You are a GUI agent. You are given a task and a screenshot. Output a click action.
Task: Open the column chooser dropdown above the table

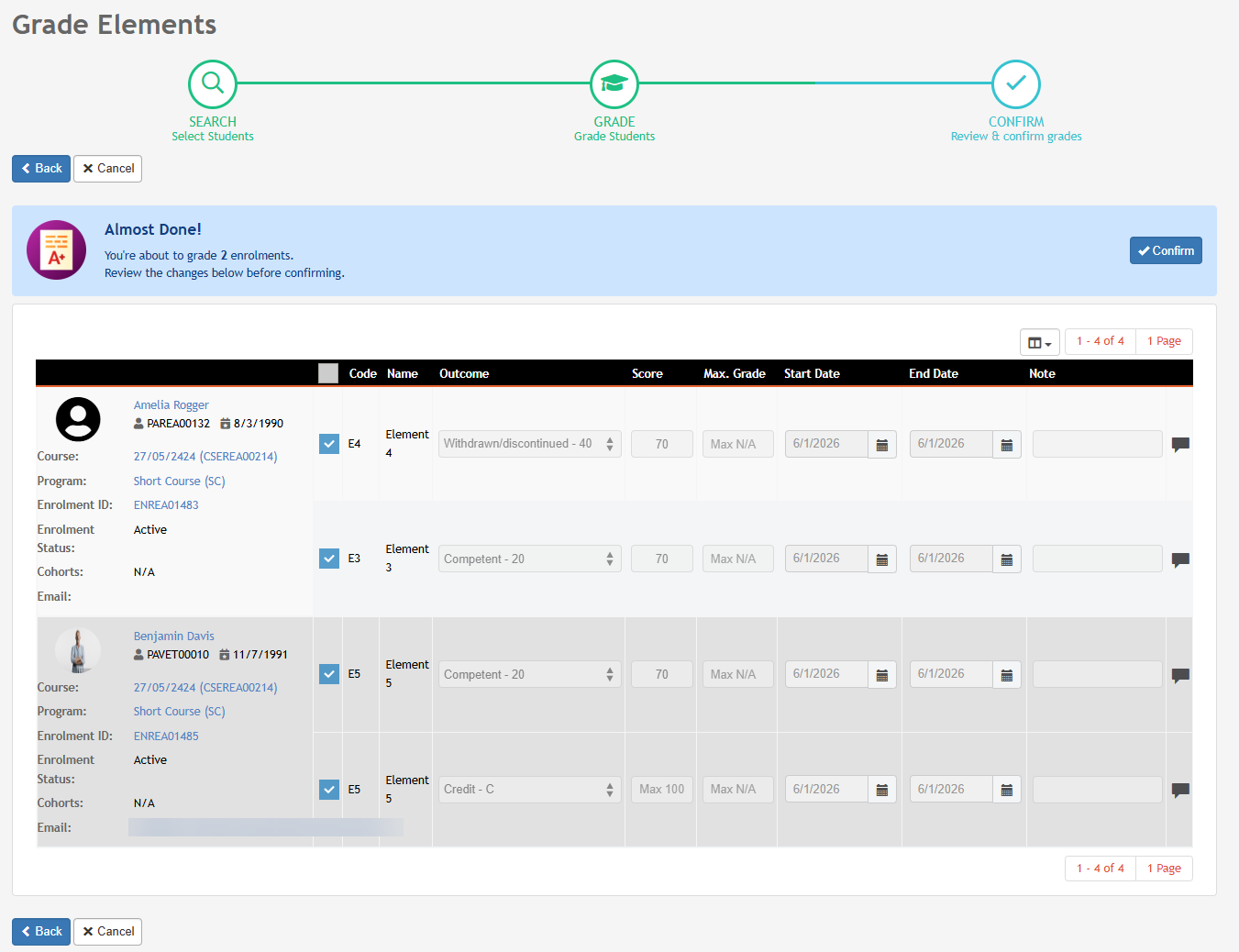tap(1040, 342)
